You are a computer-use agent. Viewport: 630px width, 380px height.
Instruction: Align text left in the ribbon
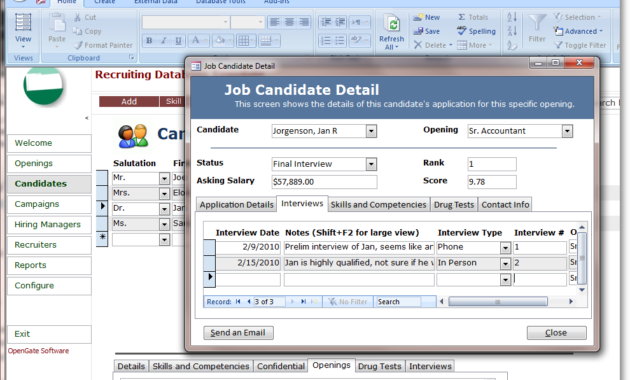pos(274,22)
